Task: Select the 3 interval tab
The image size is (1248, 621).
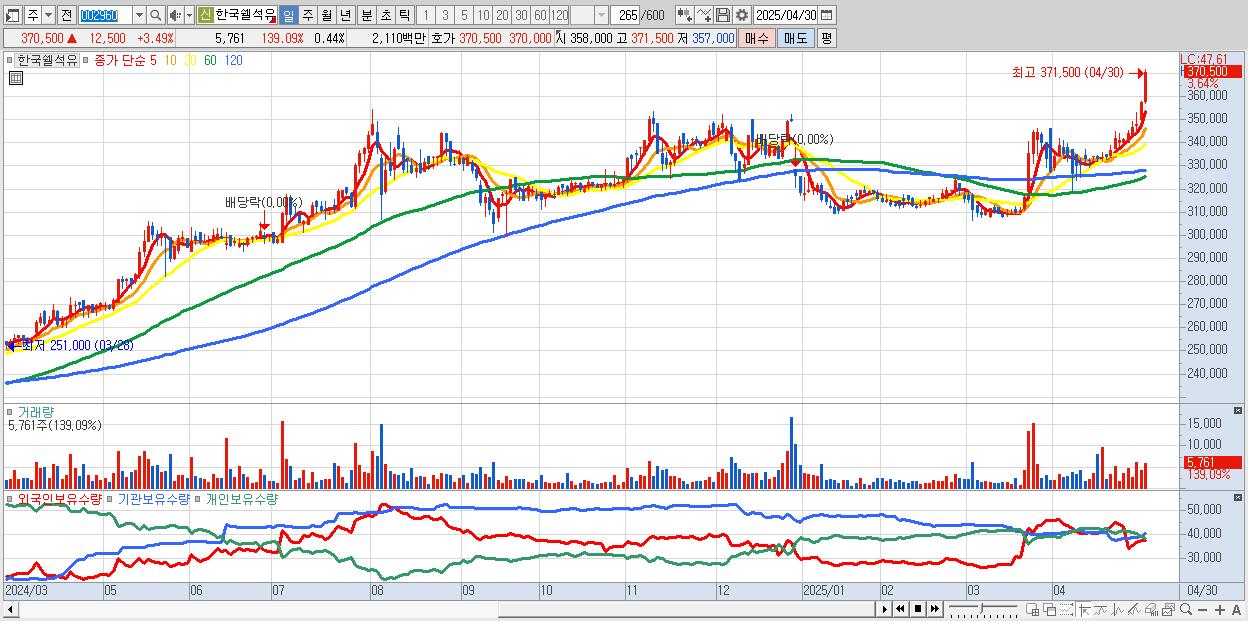Action: point(444,15)
